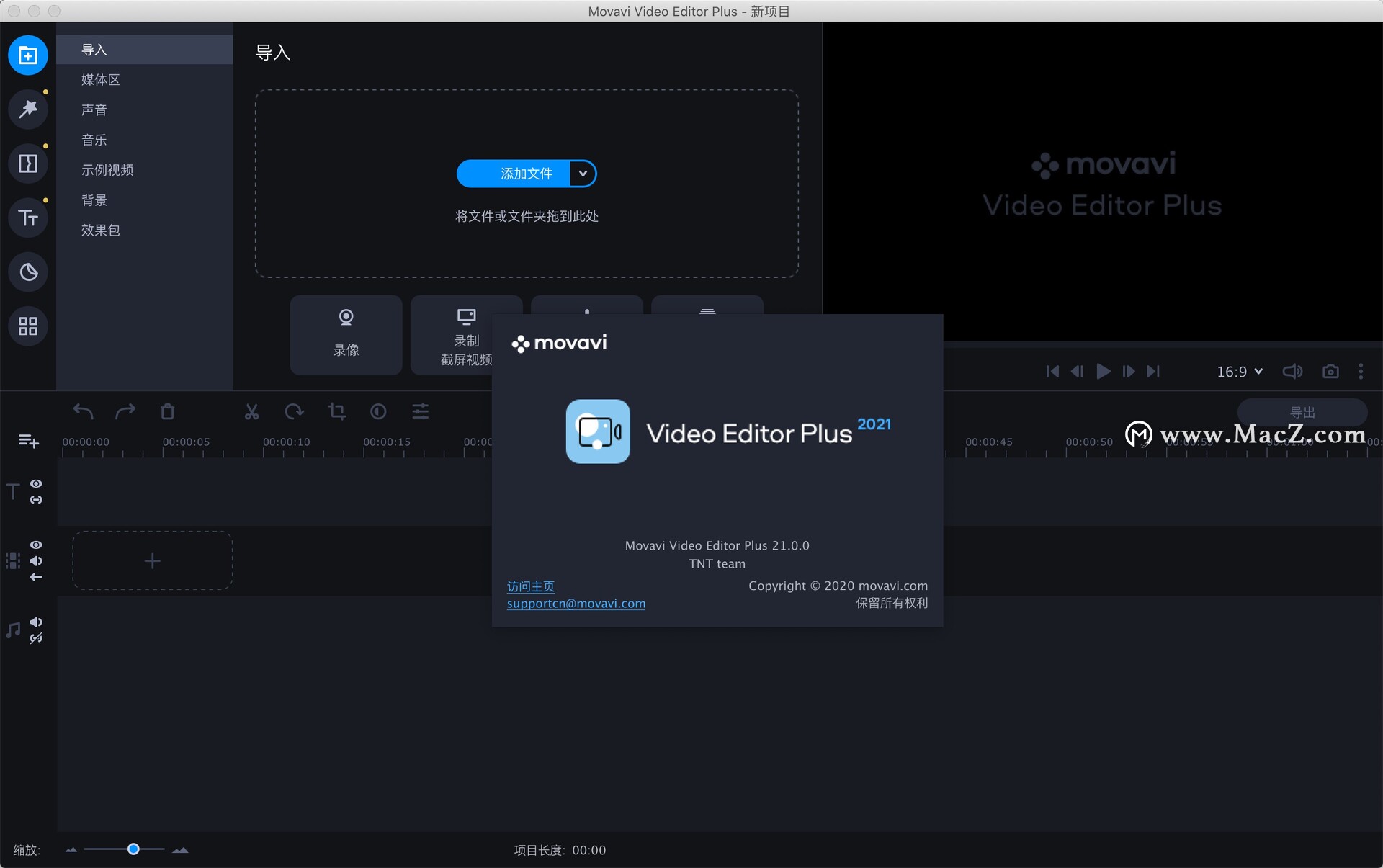1383x868 pixels.
Task: Select the 背景 menu item
Action: (x=145, y=200)
